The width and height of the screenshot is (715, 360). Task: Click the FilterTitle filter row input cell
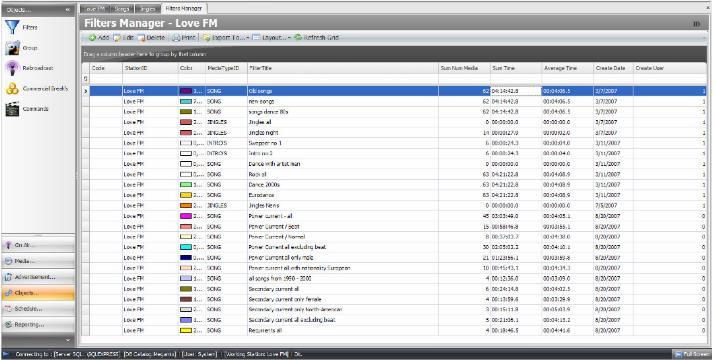[343, 79]
